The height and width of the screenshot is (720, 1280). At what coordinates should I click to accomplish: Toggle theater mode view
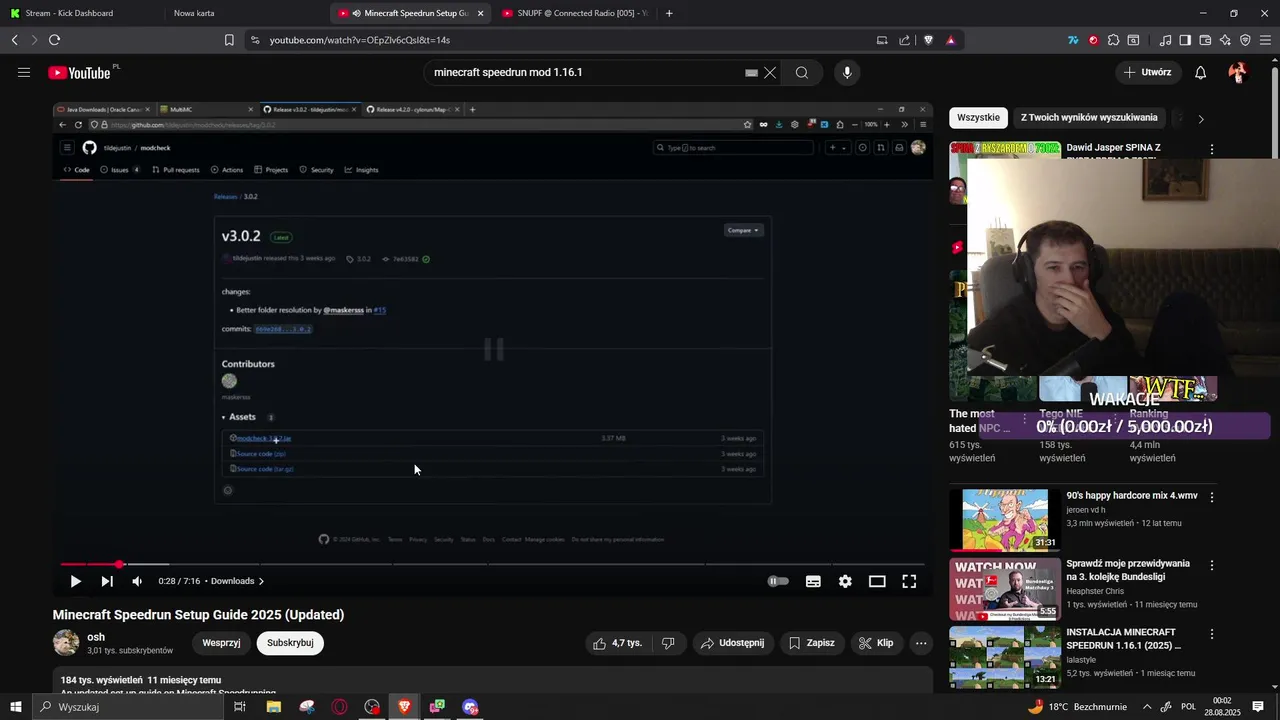[x=877, y=581]
